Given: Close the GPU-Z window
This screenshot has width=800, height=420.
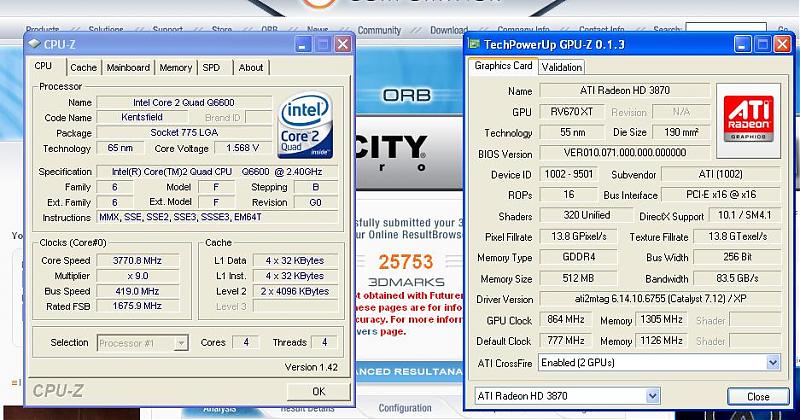Looking at the screenshot, I should pyautogui.click(x=782, y=44).
